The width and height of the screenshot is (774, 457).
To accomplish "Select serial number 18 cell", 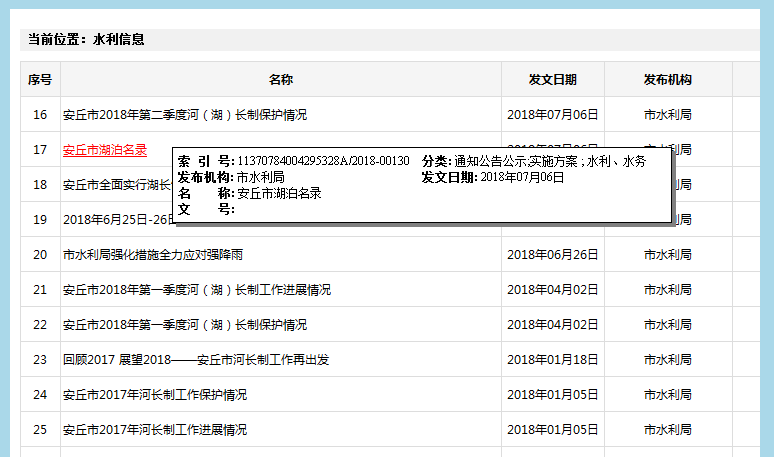I will [40, 185].
